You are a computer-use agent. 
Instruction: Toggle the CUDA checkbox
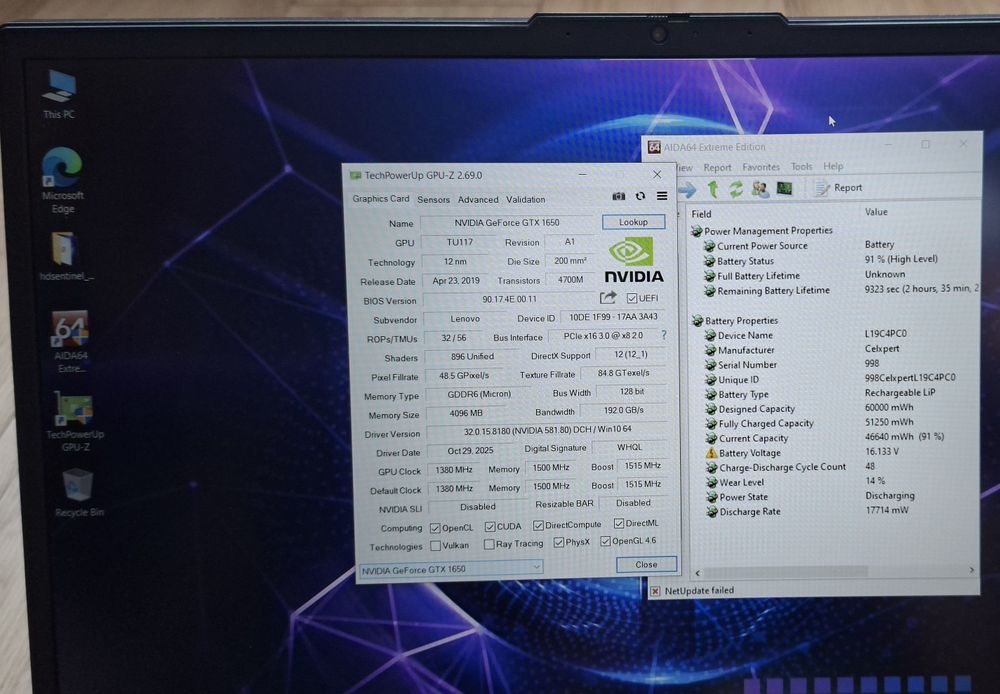(x=490, y=526)
